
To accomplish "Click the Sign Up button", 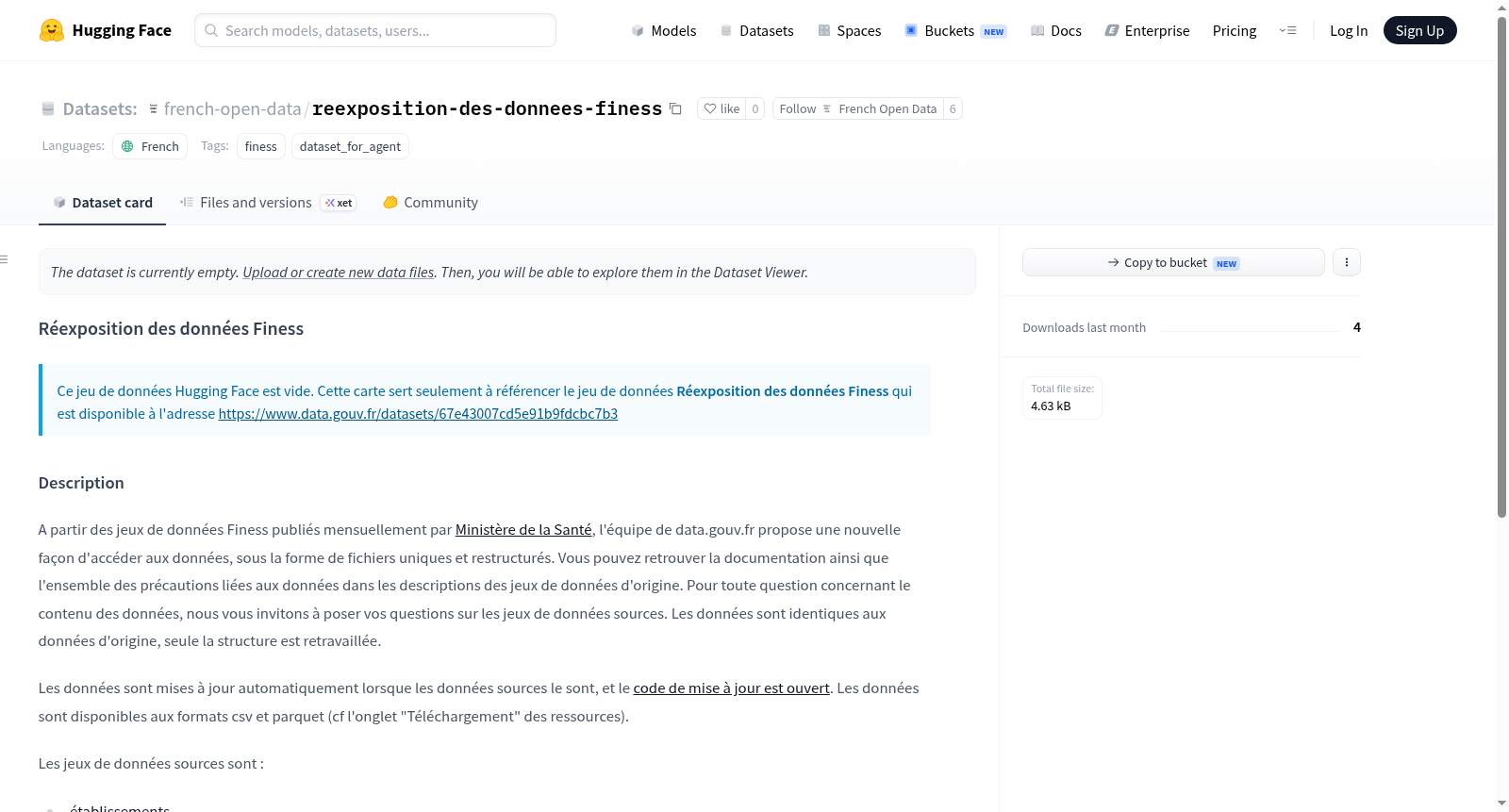I will click(1419, 30).
